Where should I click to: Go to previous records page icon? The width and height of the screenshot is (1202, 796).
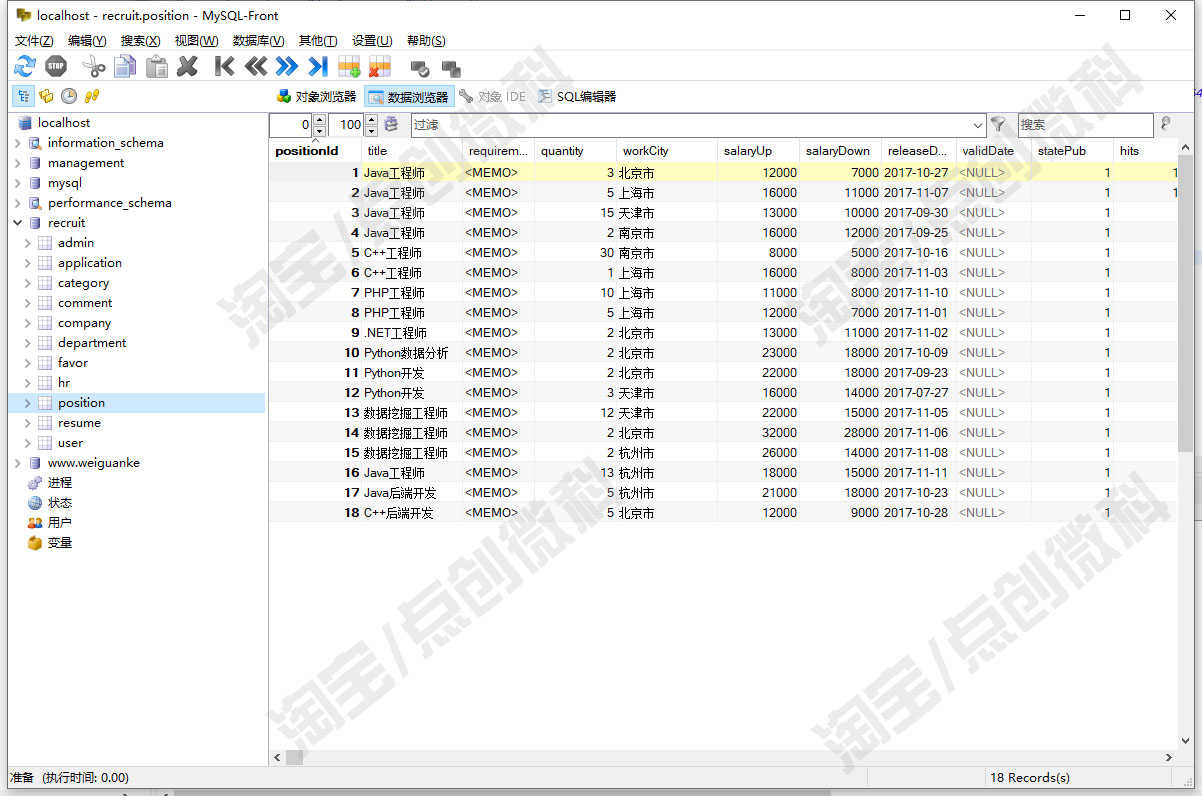pyautogui.click(x=256, y=66)
